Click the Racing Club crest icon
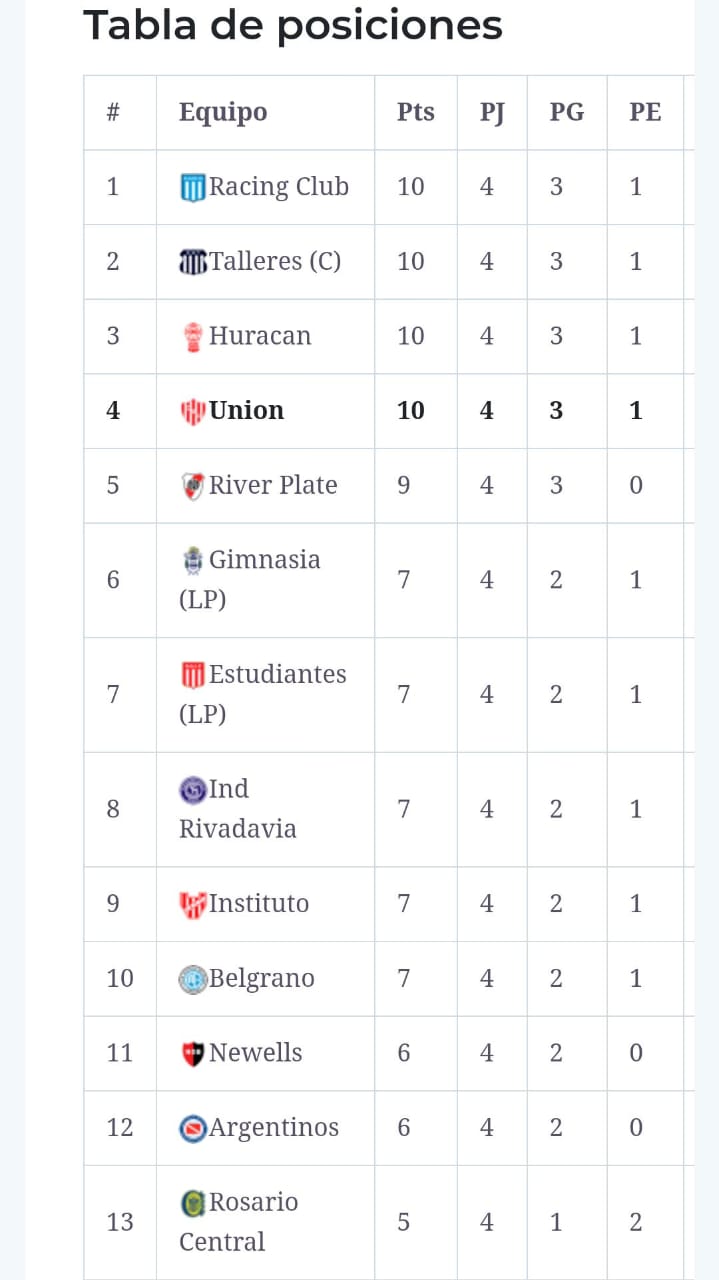The width and height of the screenshot is (719, 1280). (193, 187)
